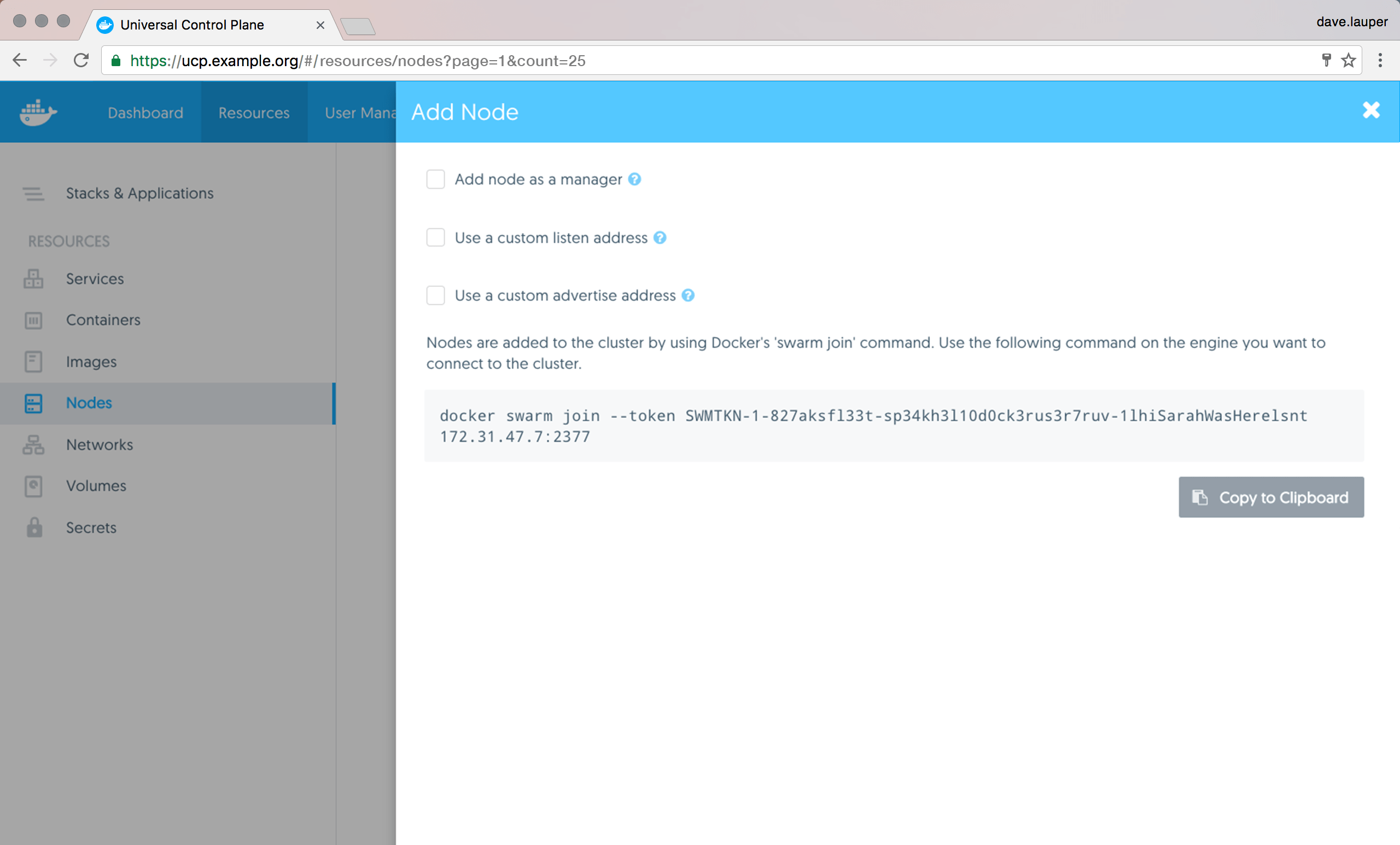Viewport: 1400px width, 845px height.
Task: Open the Dashboard navigation tab
Action: [145, 113]
